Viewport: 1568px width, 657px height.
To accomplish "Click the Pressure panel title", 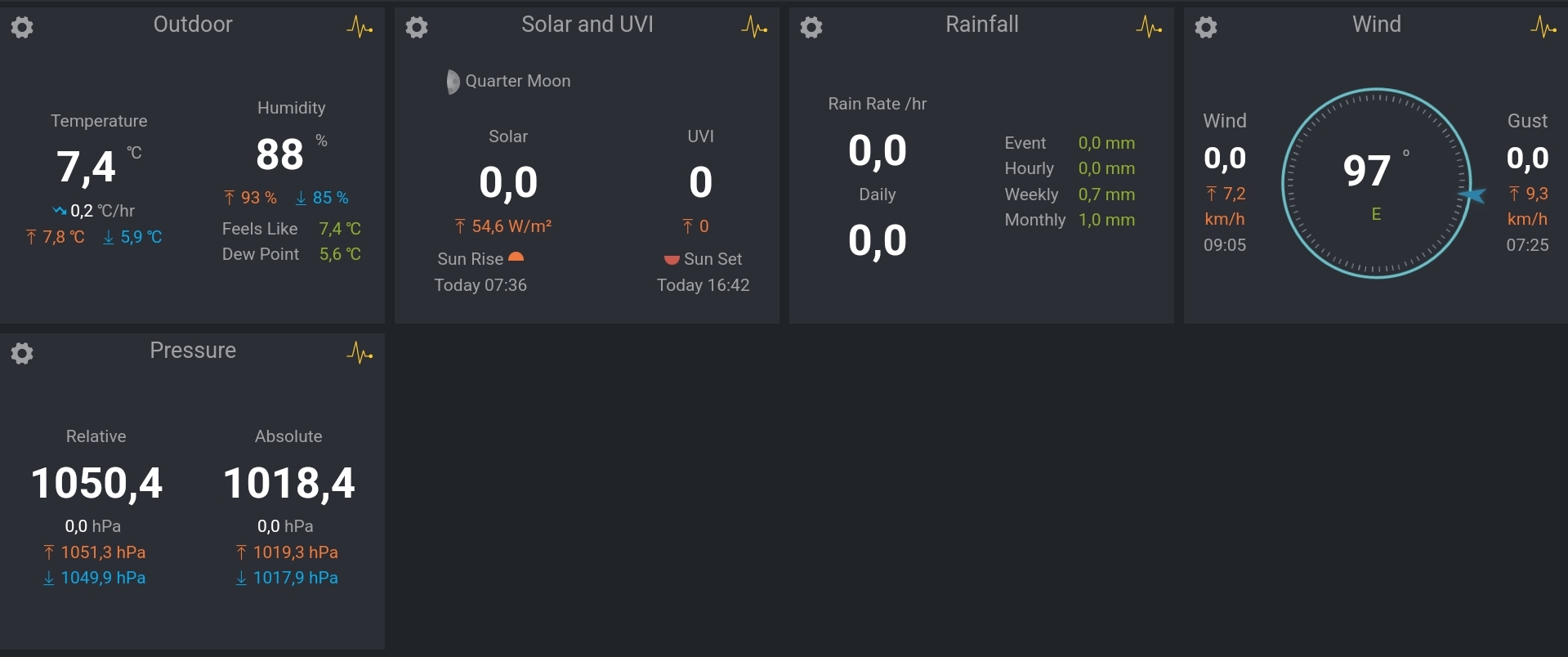I will coord(193,351).
